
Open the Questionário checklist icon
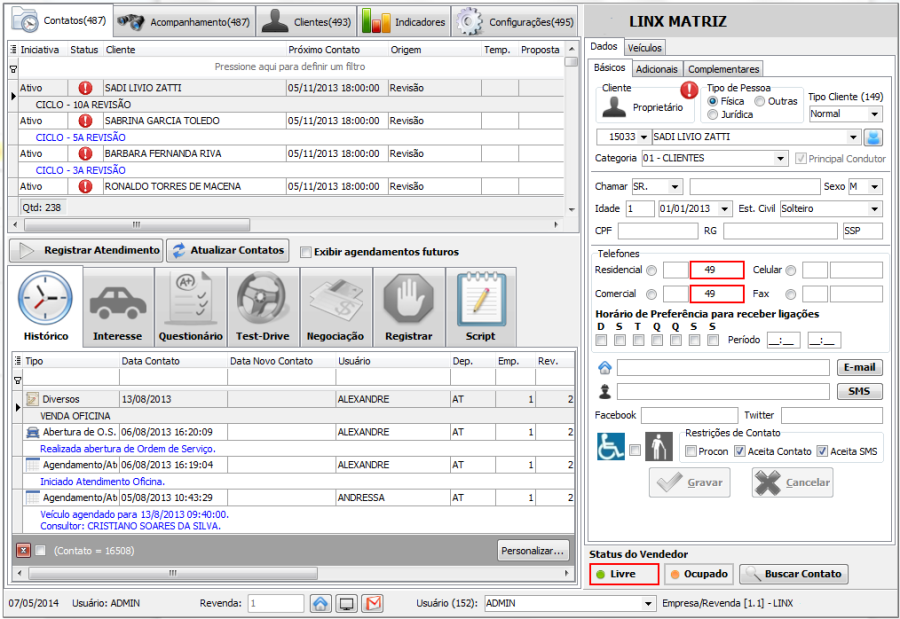[x=190, y=299]
